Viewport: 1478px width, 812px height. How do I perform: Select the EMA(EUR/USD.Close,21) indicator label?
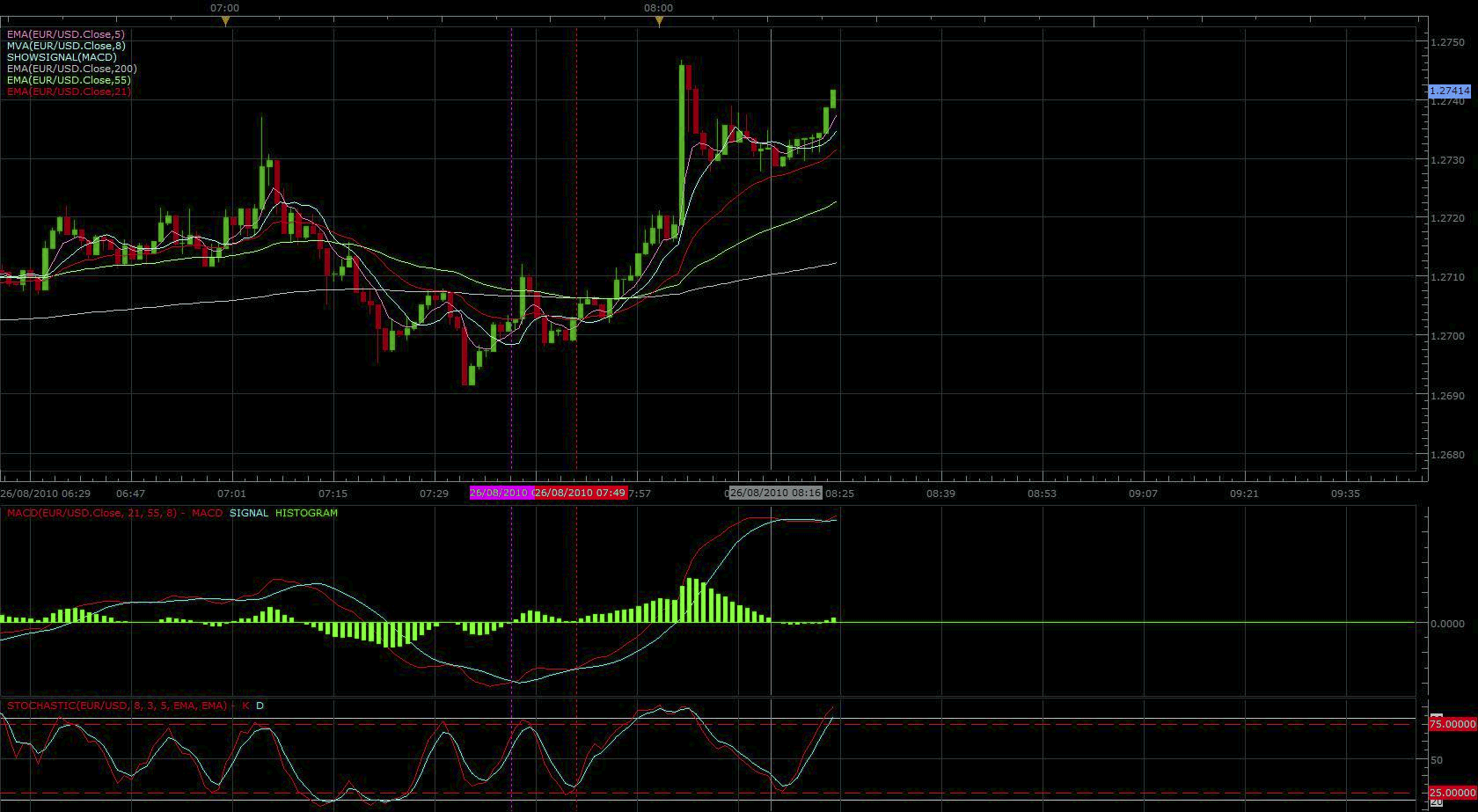[x=69, y=91]
